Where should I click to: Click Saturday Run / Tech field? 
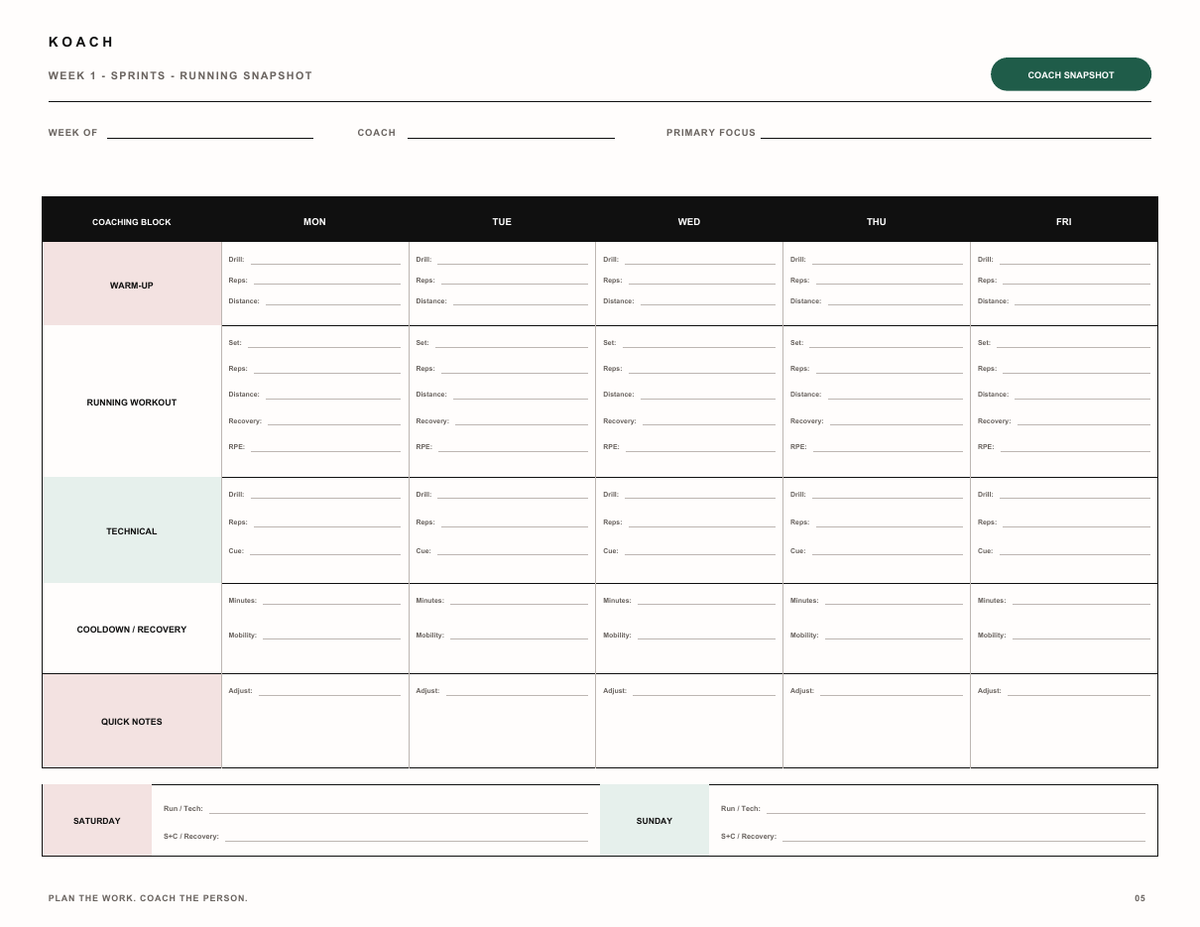[x=398, y=808]
